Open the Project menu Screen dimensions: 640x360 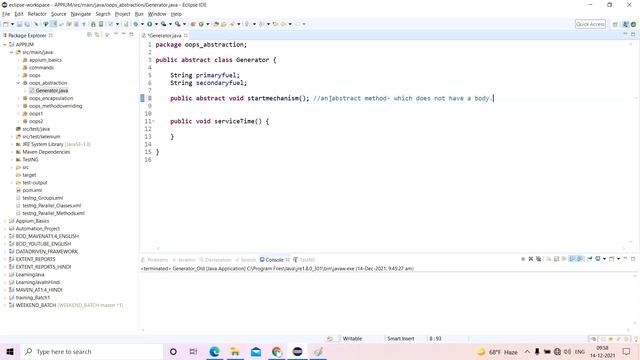pos(122,14)
